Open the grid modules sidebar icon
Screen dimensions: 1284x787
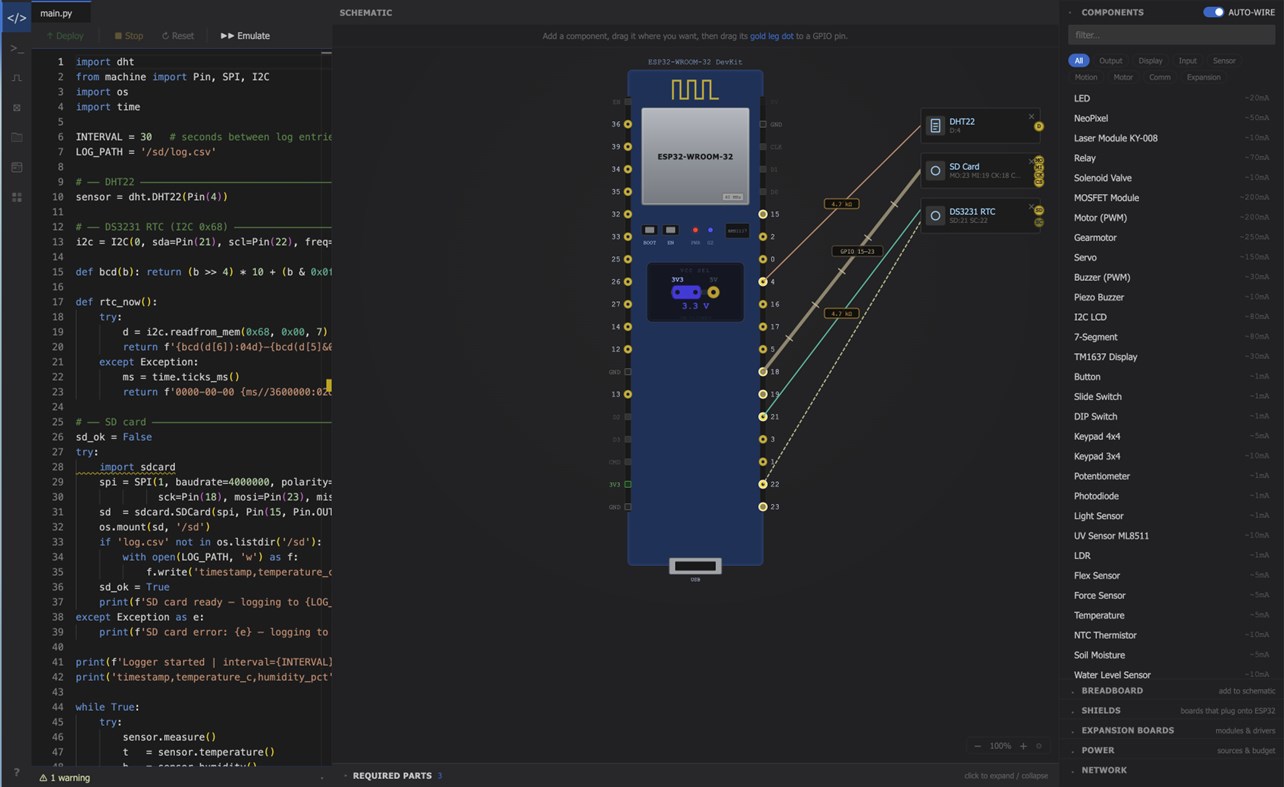[16, 197]
